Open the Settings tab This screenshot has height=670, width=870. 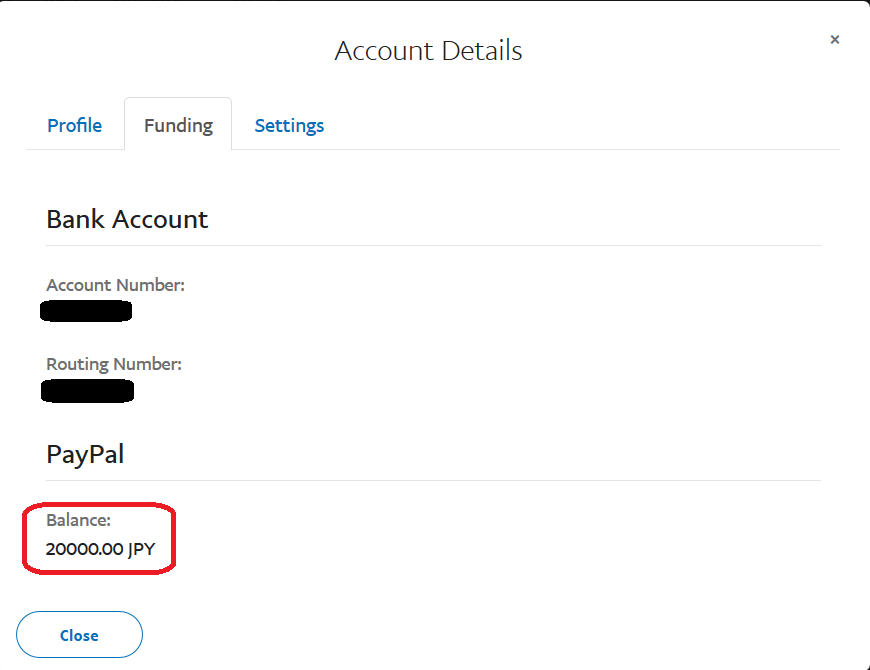coord(289,125)
